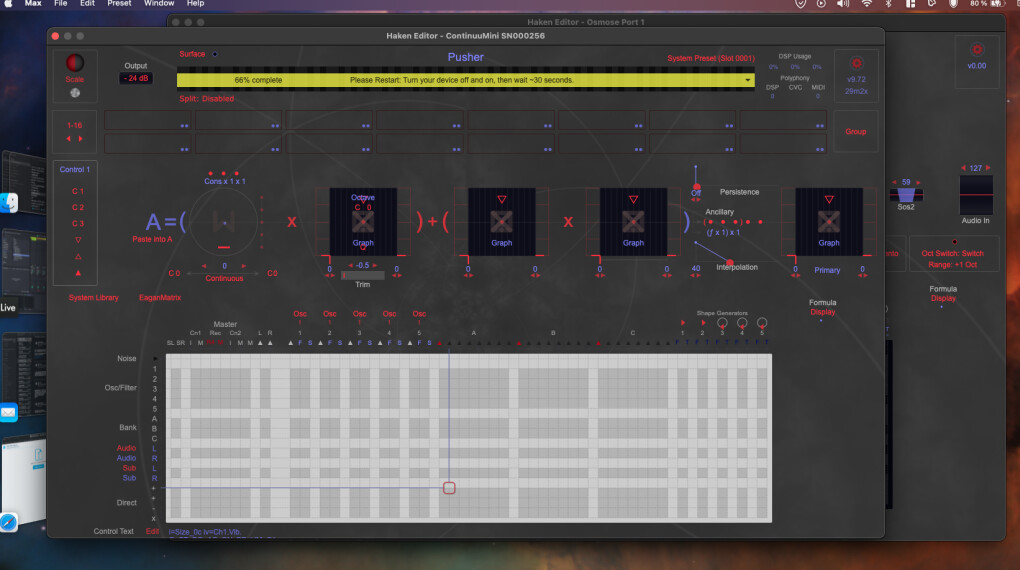Open the down triangle in third Graph box
The image size is (1020, 570).
pyautogui.click(x=633, y=199)
